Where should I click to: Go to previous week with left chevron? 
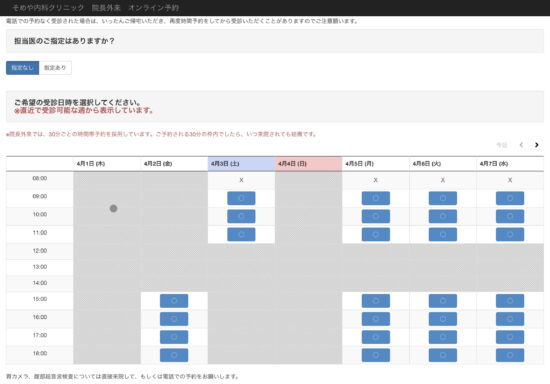click(521, 145)
